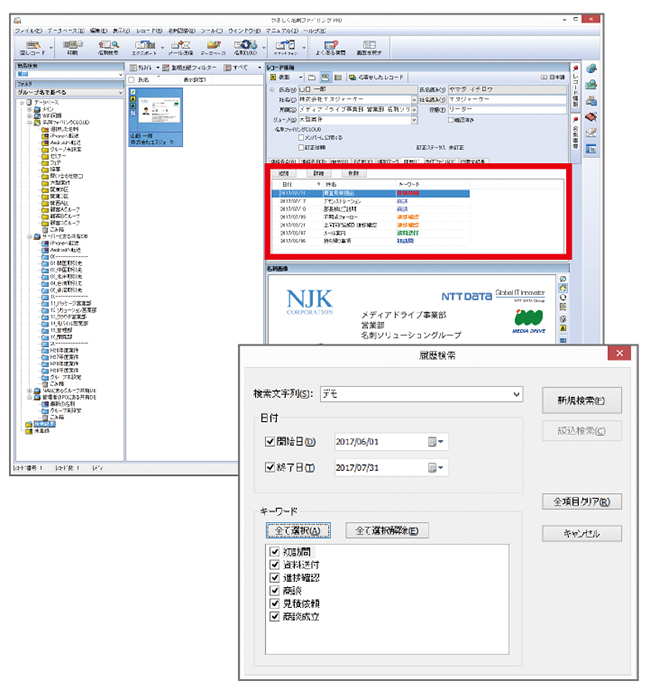650x690 pixels.
Task: Click the printer icon in right sidebar
Action: [x=591, y=101]
